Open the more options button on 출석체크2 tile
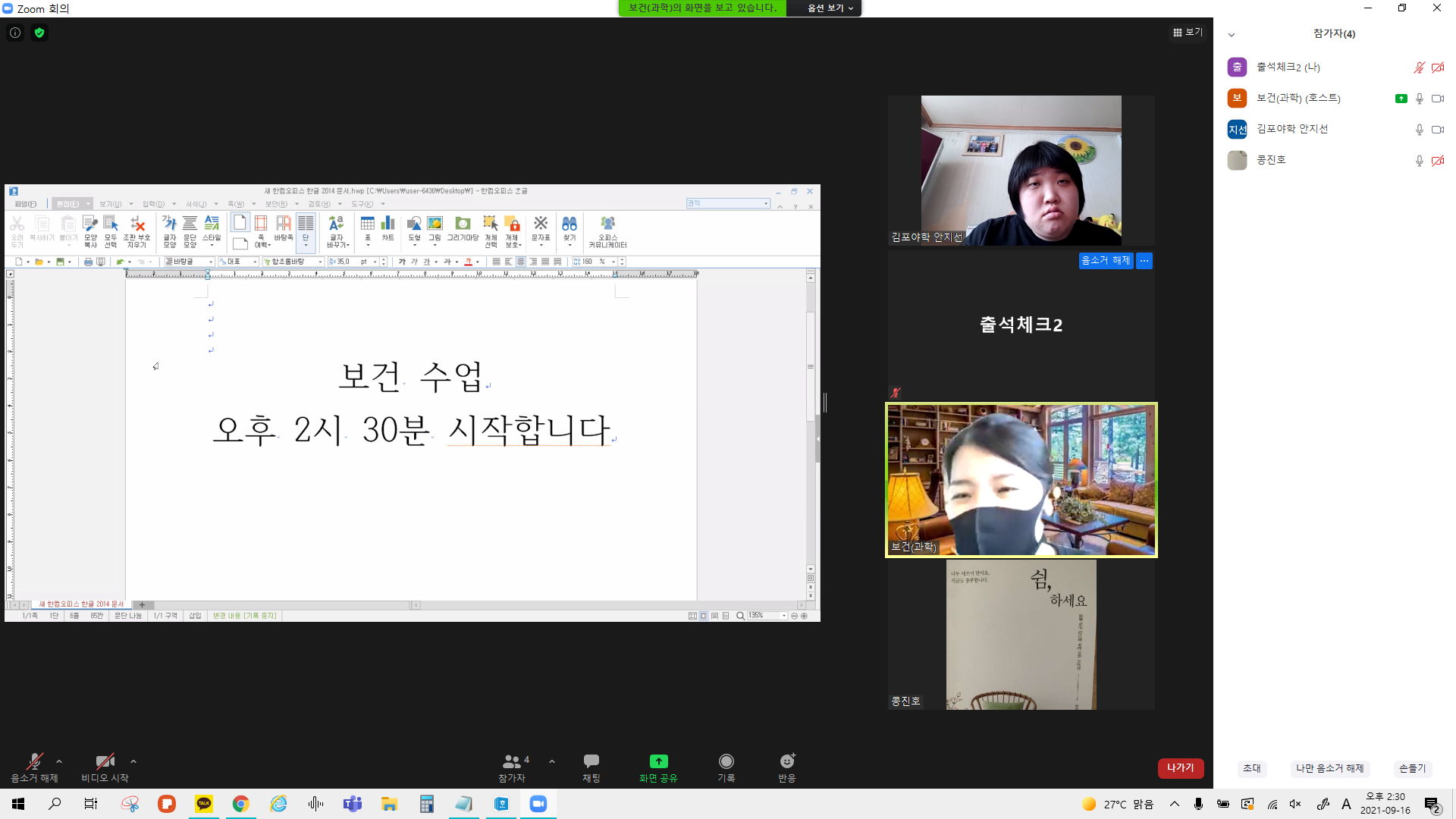 [1144, 260]
